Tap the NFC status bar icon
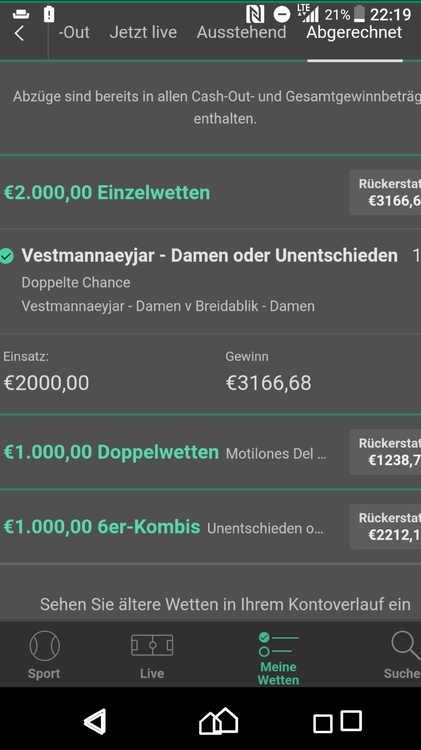The height and width of the screenshot is (750, 421). point(255,14)
